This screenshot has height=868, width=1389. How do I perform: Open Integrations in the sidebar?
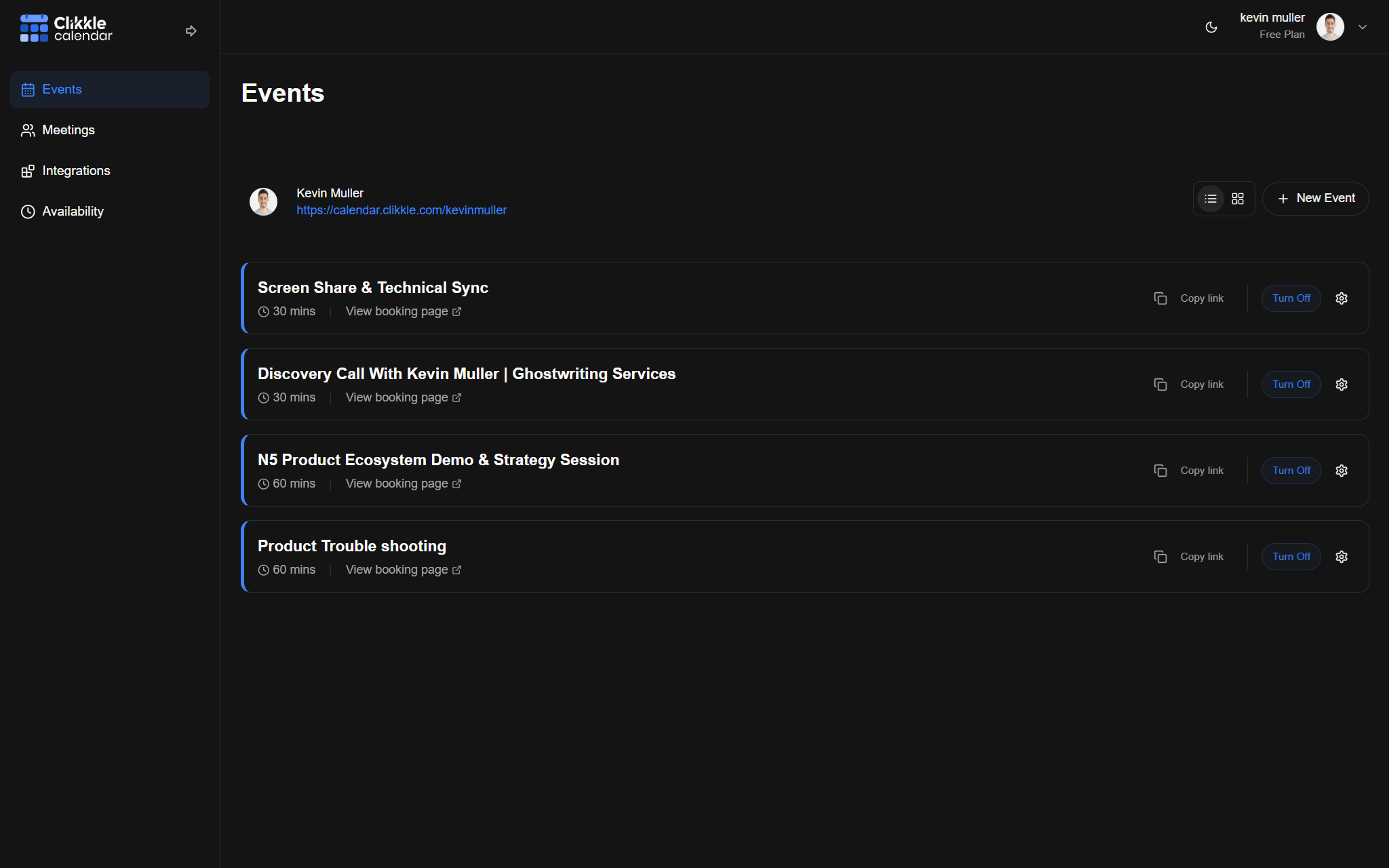point(76,171)
